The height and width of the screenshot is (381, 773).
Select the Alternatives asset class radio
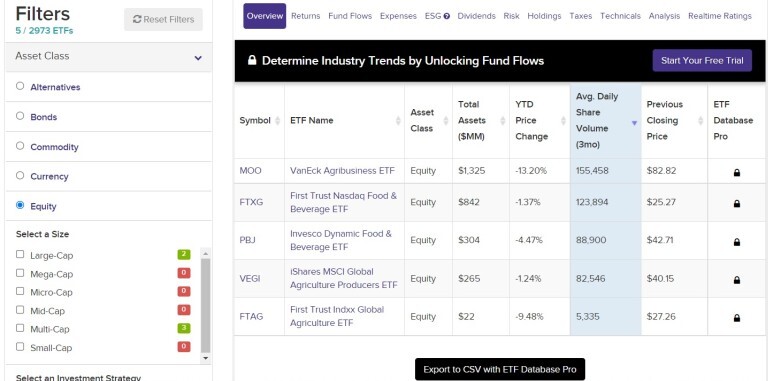tap(20, 86)
